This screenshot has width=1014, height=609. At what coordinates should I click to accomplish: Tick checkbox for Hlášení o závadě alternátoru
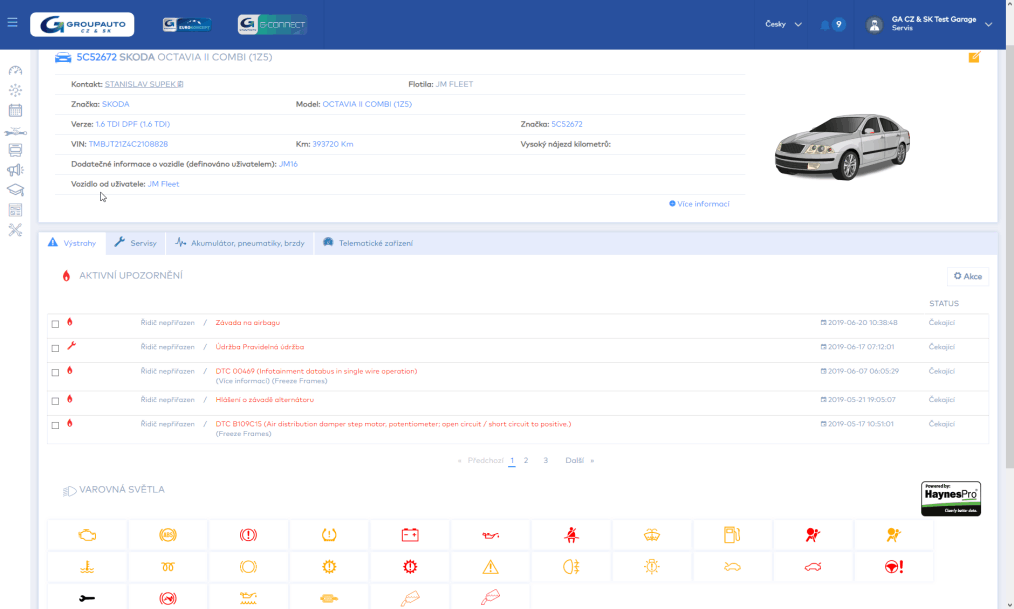tap(55, 401)
